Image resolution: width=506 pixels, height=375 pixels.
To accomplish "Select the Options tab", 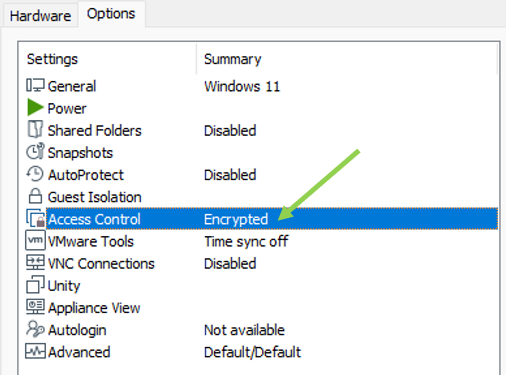I will click(x=111, y=14).
